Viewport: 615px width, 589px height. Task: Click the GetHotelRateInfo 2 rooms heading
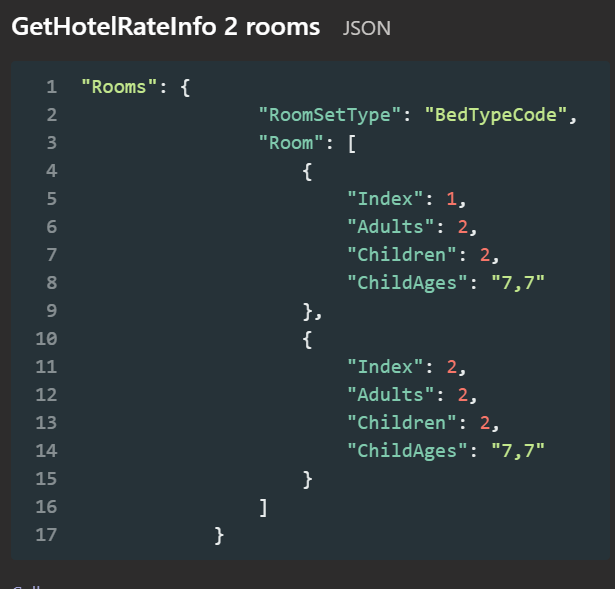pyautogui.click(x=166, y=27)
